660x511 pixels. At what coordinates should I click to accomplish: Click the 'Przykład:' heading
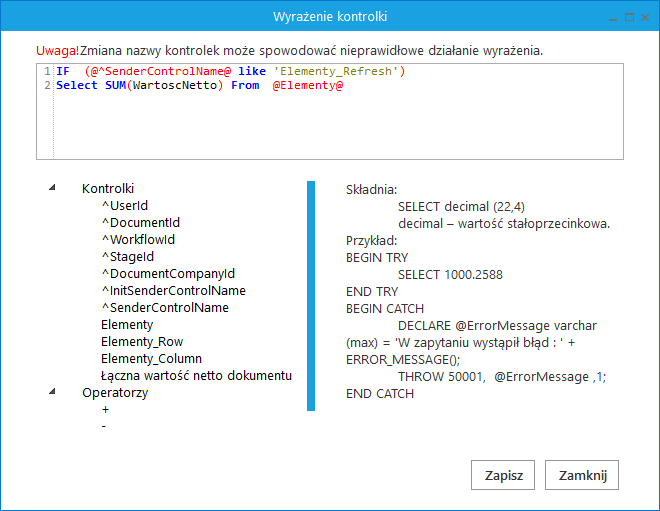371,241
